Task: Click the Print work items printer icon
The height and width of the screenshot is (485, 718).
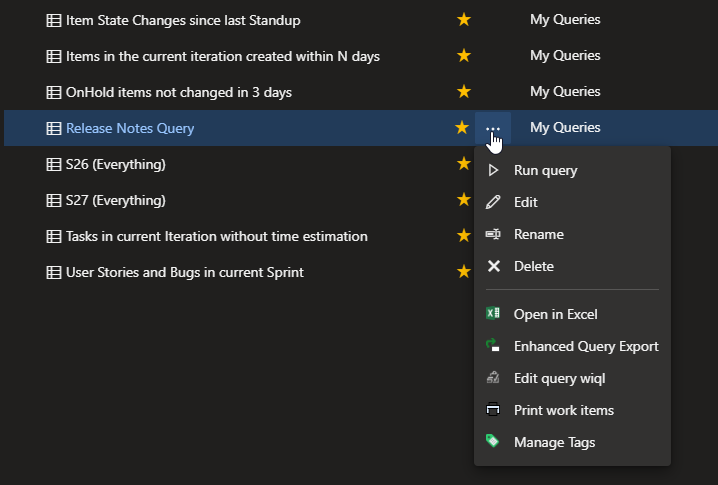Action: (x=493, y=409)
